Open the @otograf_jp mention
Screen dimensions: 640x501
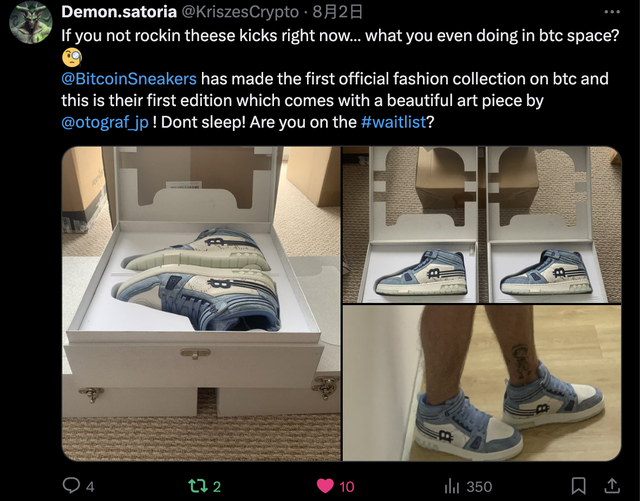104,122
